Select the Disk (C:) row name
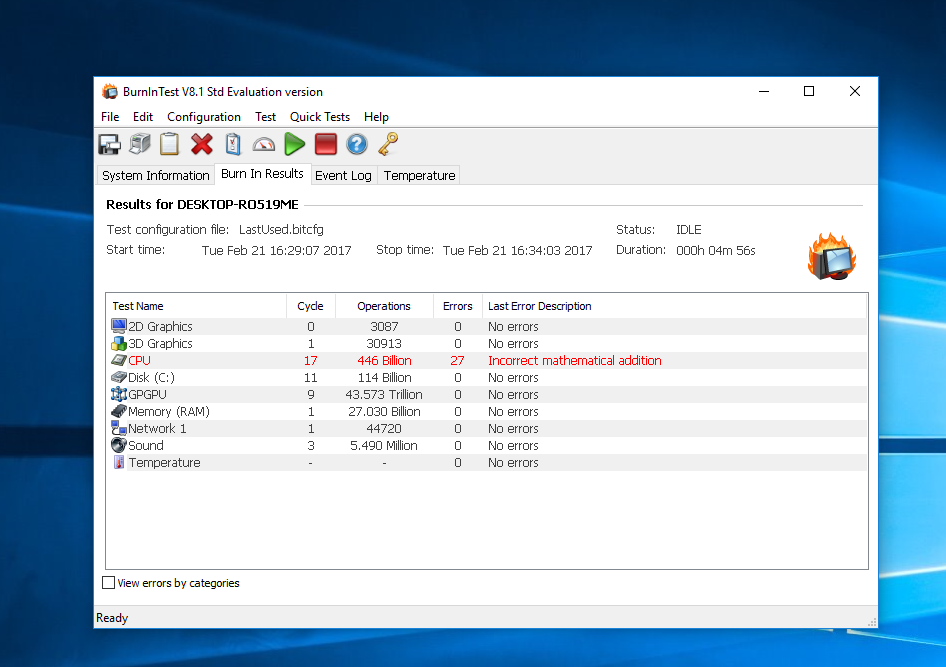Screen dimensions: 946x667 (x=151, y=378)
